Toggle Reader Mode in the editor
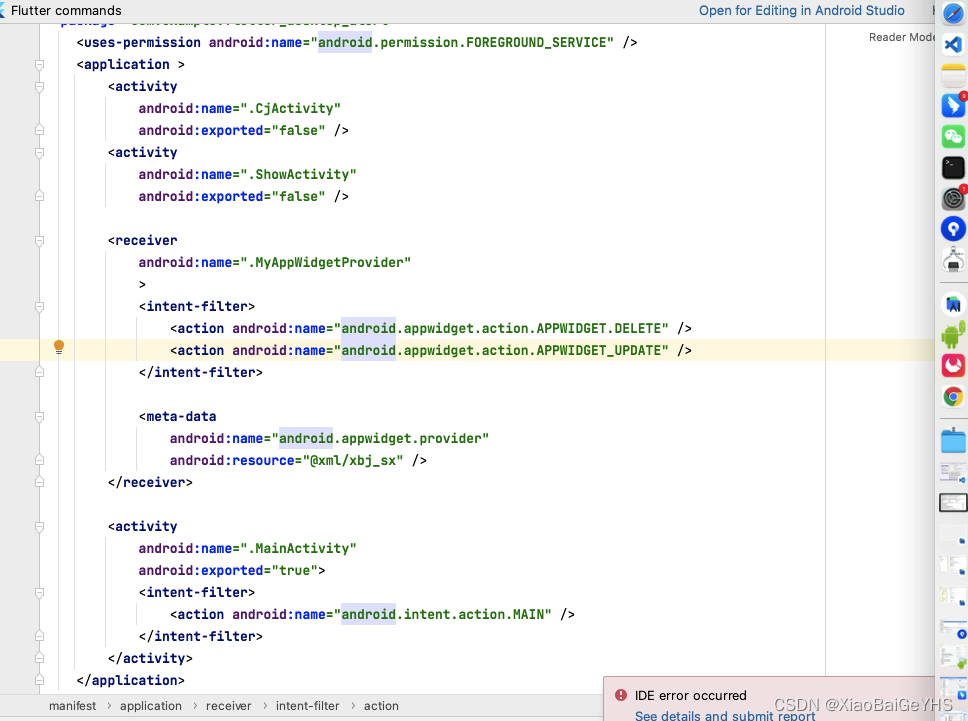This screenshot has height=721, width=968. click(x=902, y=37)
